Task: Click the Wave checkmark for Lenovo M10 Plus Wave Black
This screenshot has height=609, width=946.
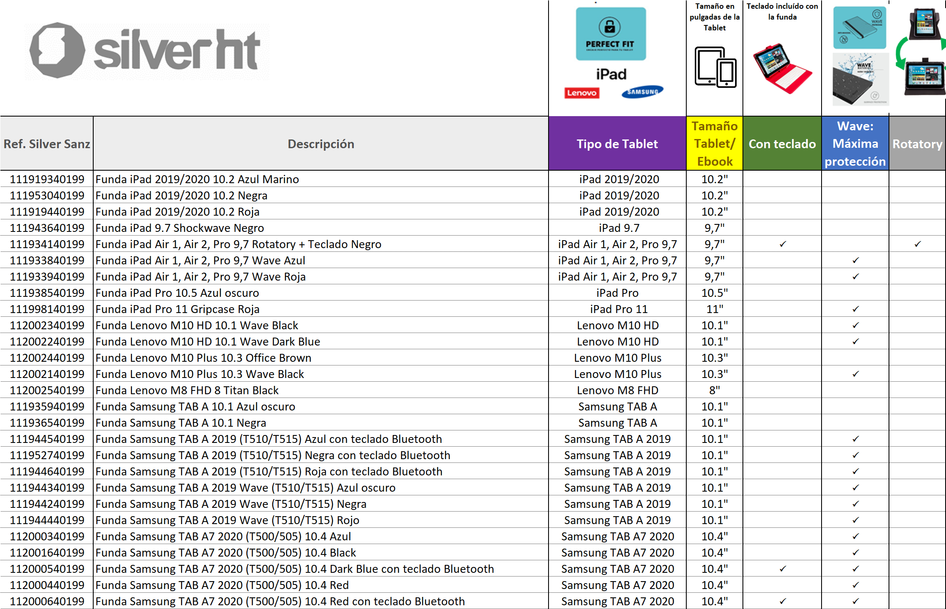Action: point(856,374)
